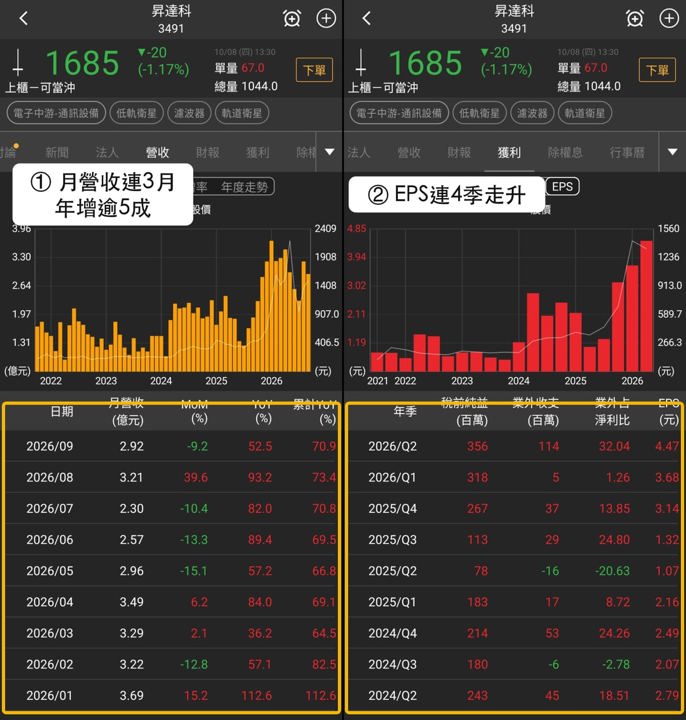Tap the back arrow in right panel

coord(366,18)
